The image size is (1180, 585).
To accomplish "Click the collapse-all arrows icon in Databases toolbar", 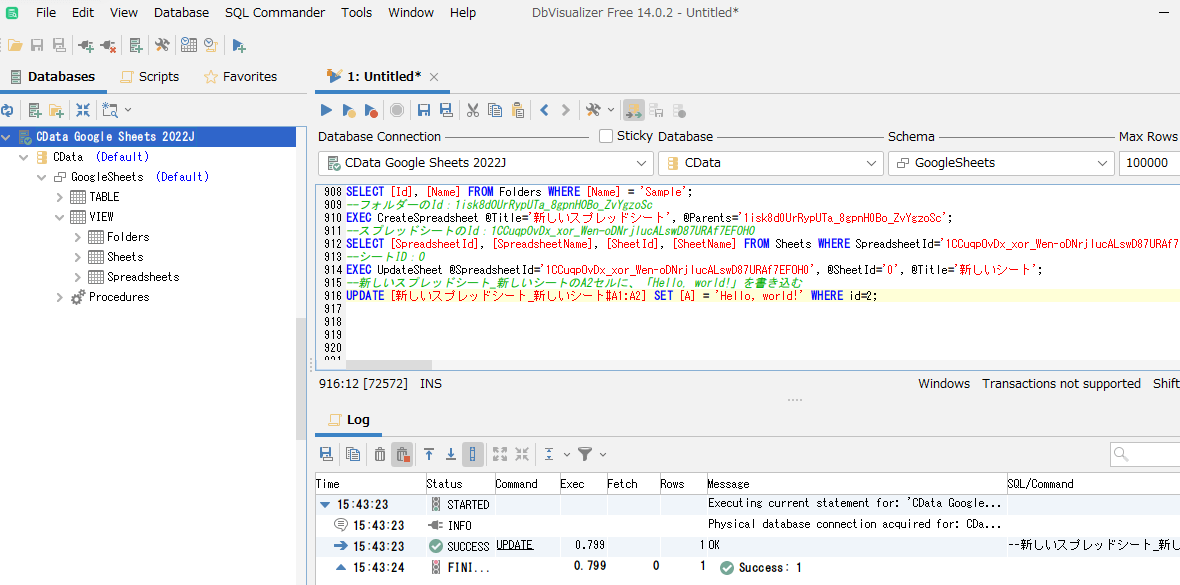I will point(83,110).
